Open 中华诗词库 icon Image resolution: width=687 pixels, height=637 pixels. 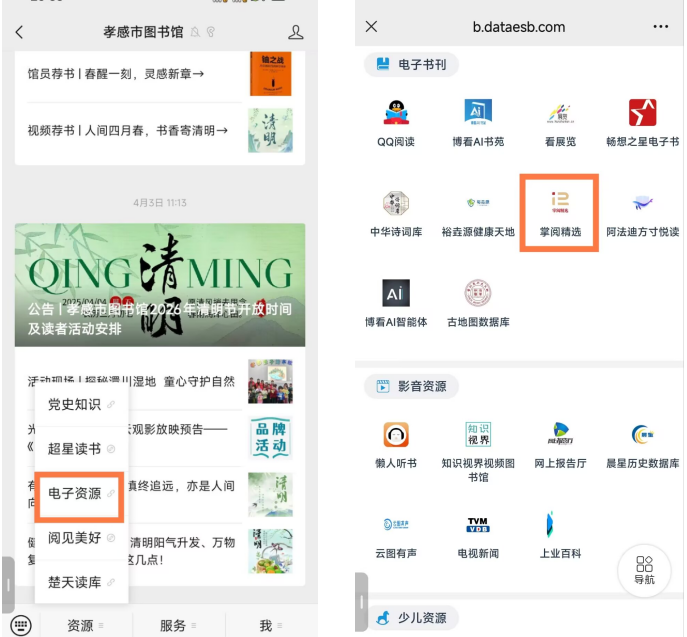pos(396,204)
